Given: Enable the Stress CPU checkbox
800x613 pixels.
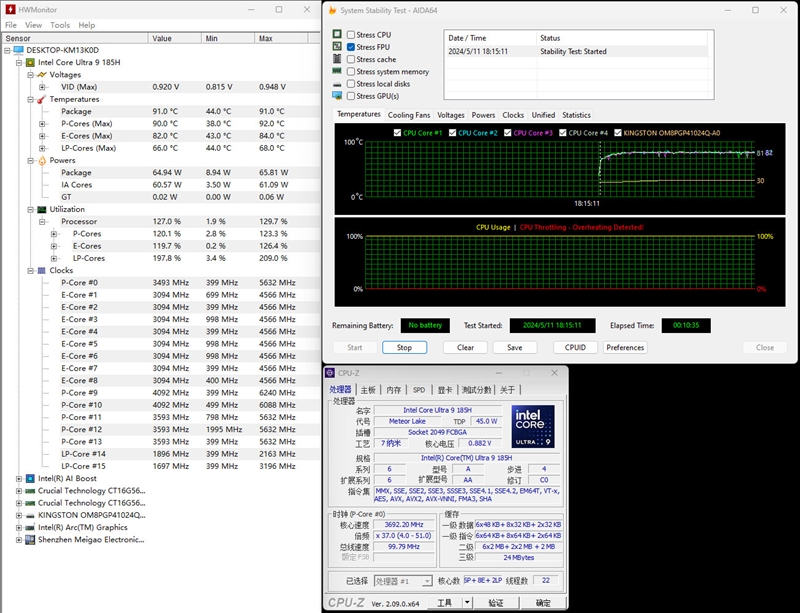Looking at the screenshot, I should coord(351,35).
